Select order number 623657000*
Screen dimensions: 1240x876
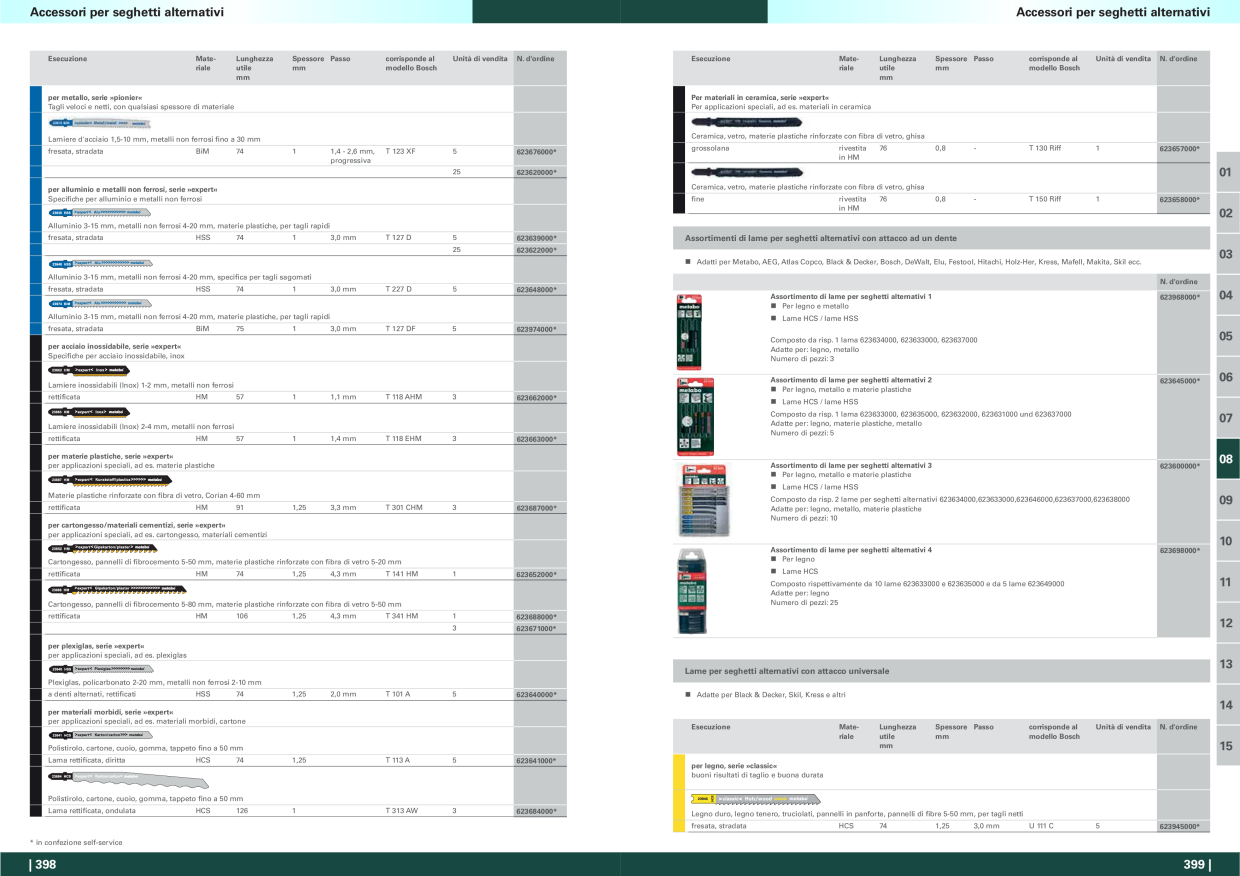(x=1180, y=148)
